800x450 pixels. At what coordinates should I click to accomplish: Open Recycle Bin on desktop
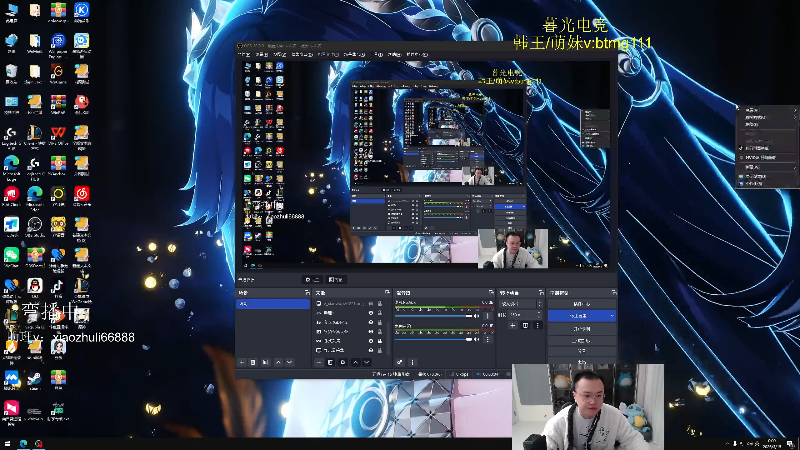click(11, 73)
